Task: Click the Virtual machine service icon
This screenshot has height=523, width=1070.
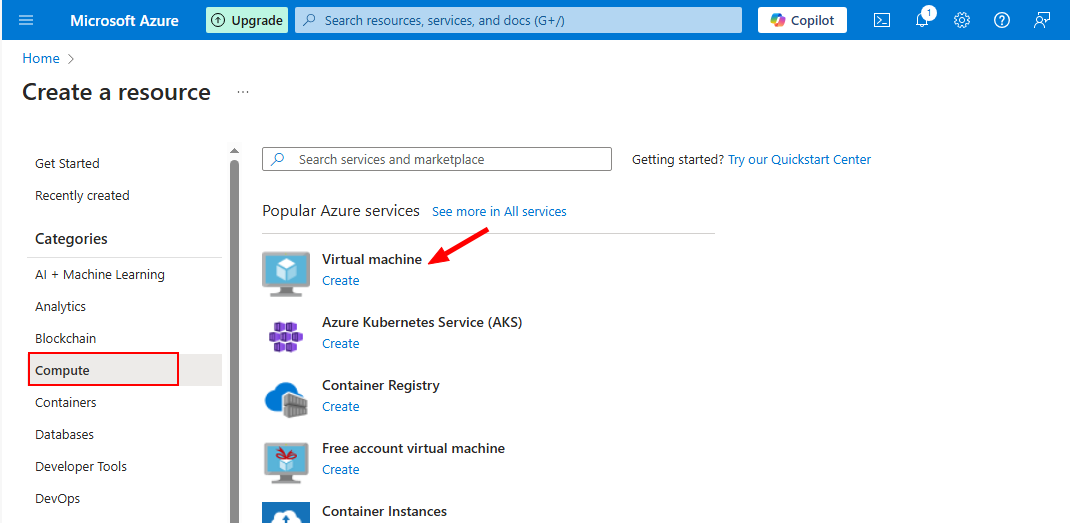Action: (286, 273)
